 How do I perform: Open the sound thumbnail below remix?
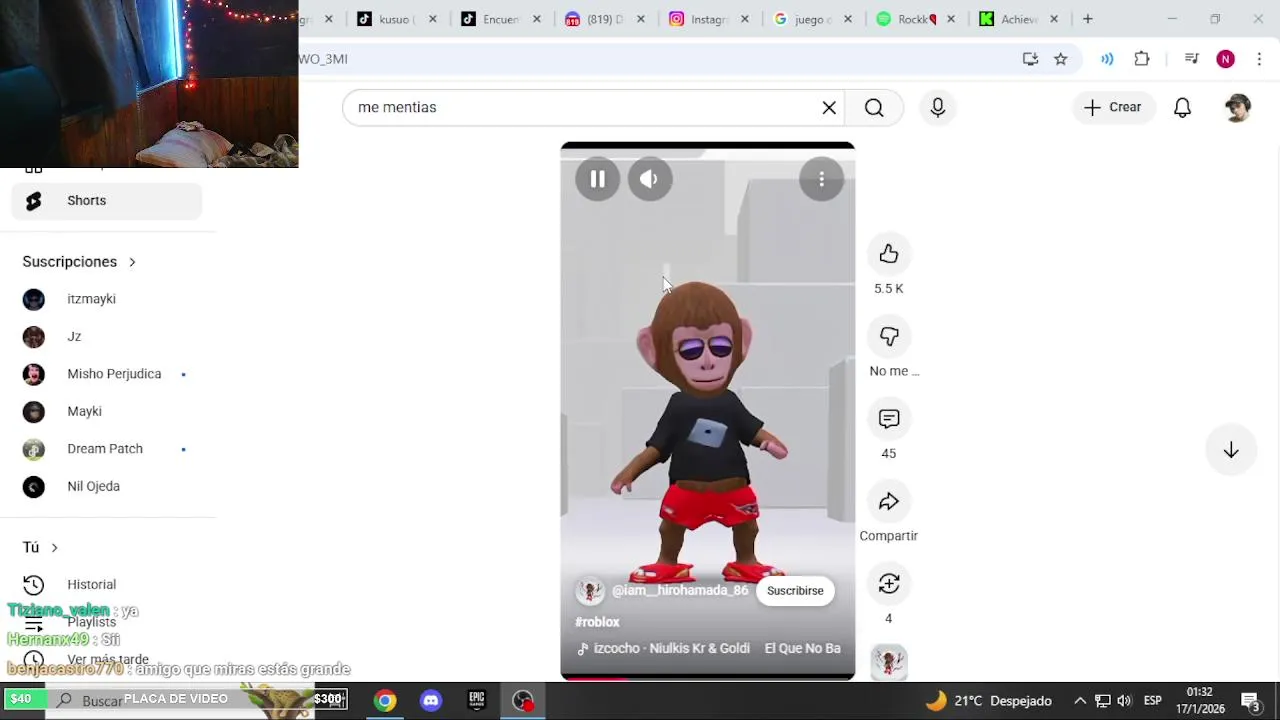coord(889,662)
